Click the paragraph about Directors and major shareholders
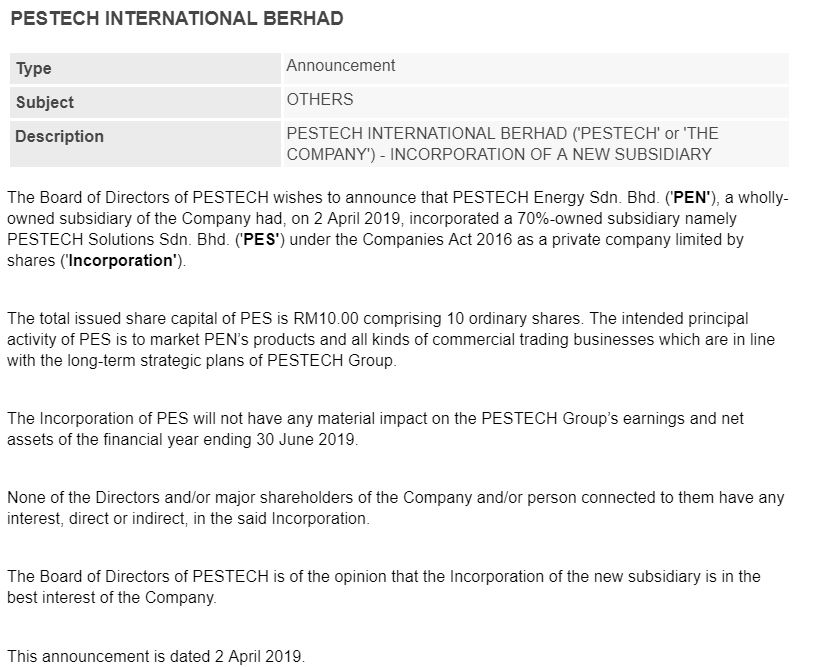Viewport: 816px width, 667px height. point(396,508)
